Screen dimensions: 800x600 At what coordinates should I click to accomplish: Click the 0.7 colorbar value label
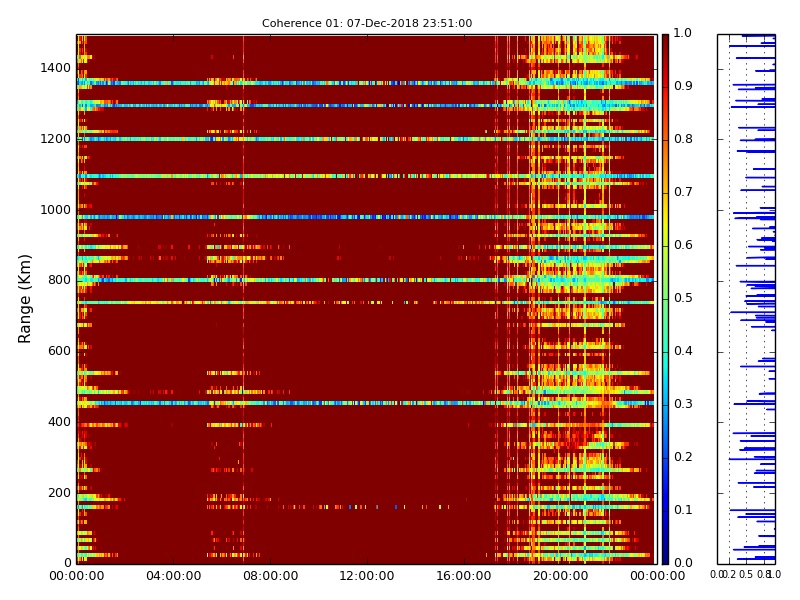click(x=682, y=192)
